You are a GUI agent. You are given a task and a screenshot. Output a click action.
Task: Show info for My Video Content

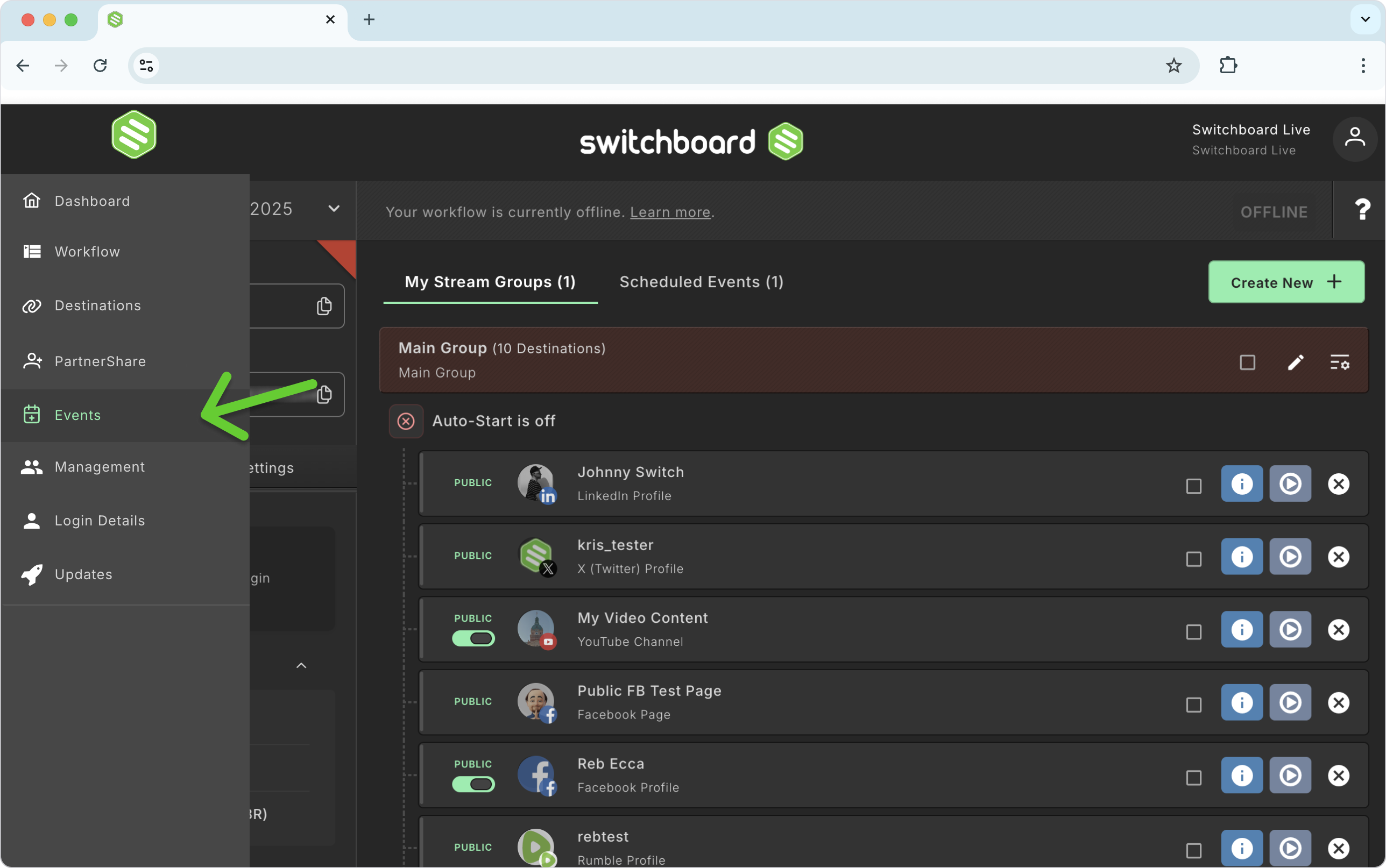(x=1242, y=629)
